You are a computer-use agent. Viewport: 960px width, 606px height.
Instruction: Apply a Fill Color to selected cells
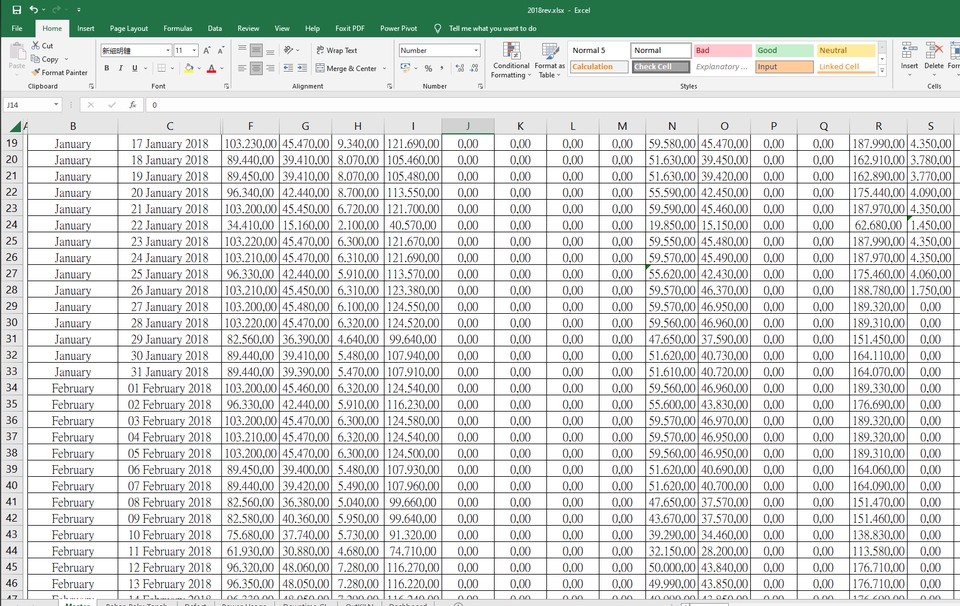pyautogui.click(x=188, y=69)
